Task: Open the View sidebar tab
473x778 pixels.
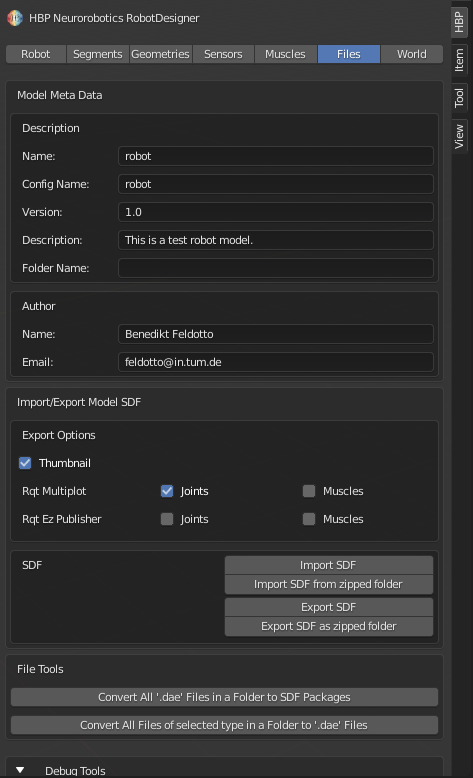Action: click(459, 136)
